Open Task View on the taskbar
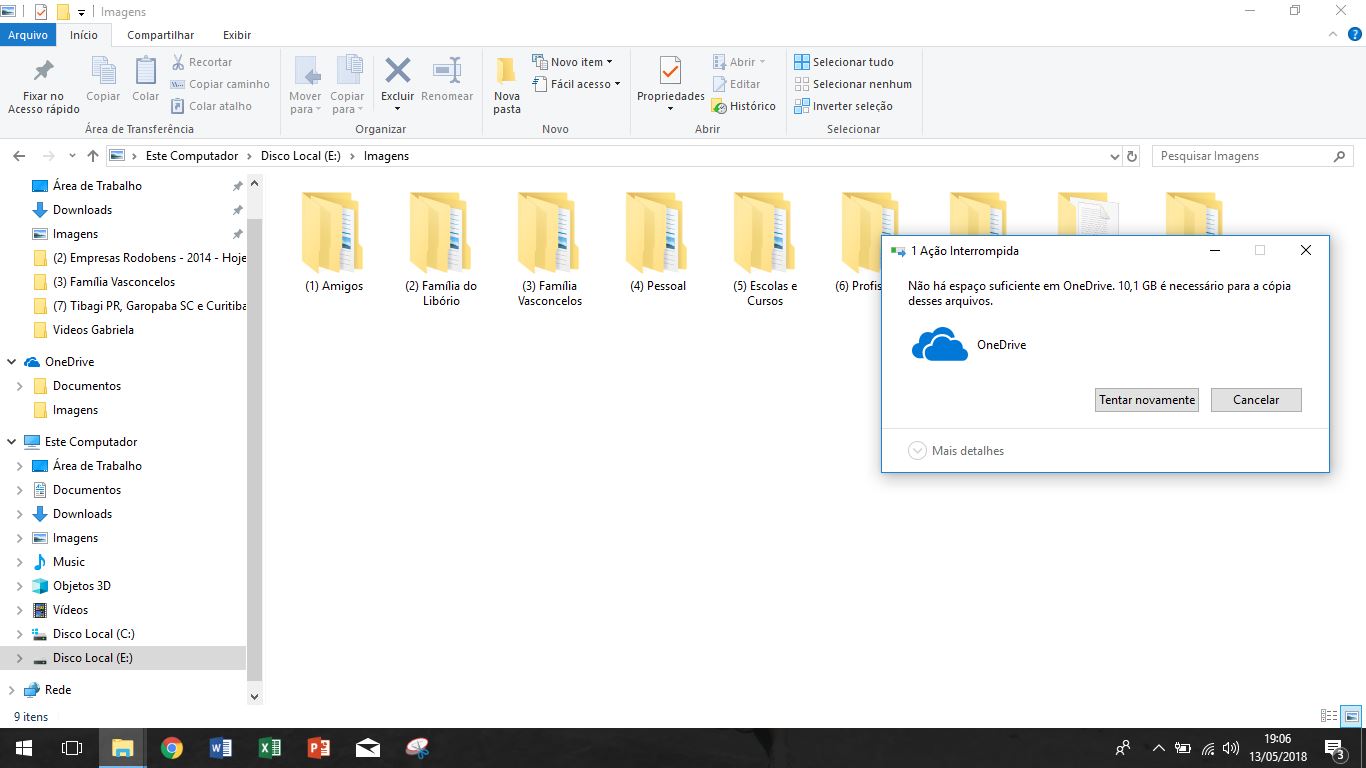The image size is (1366, 768). coord(72,748)
